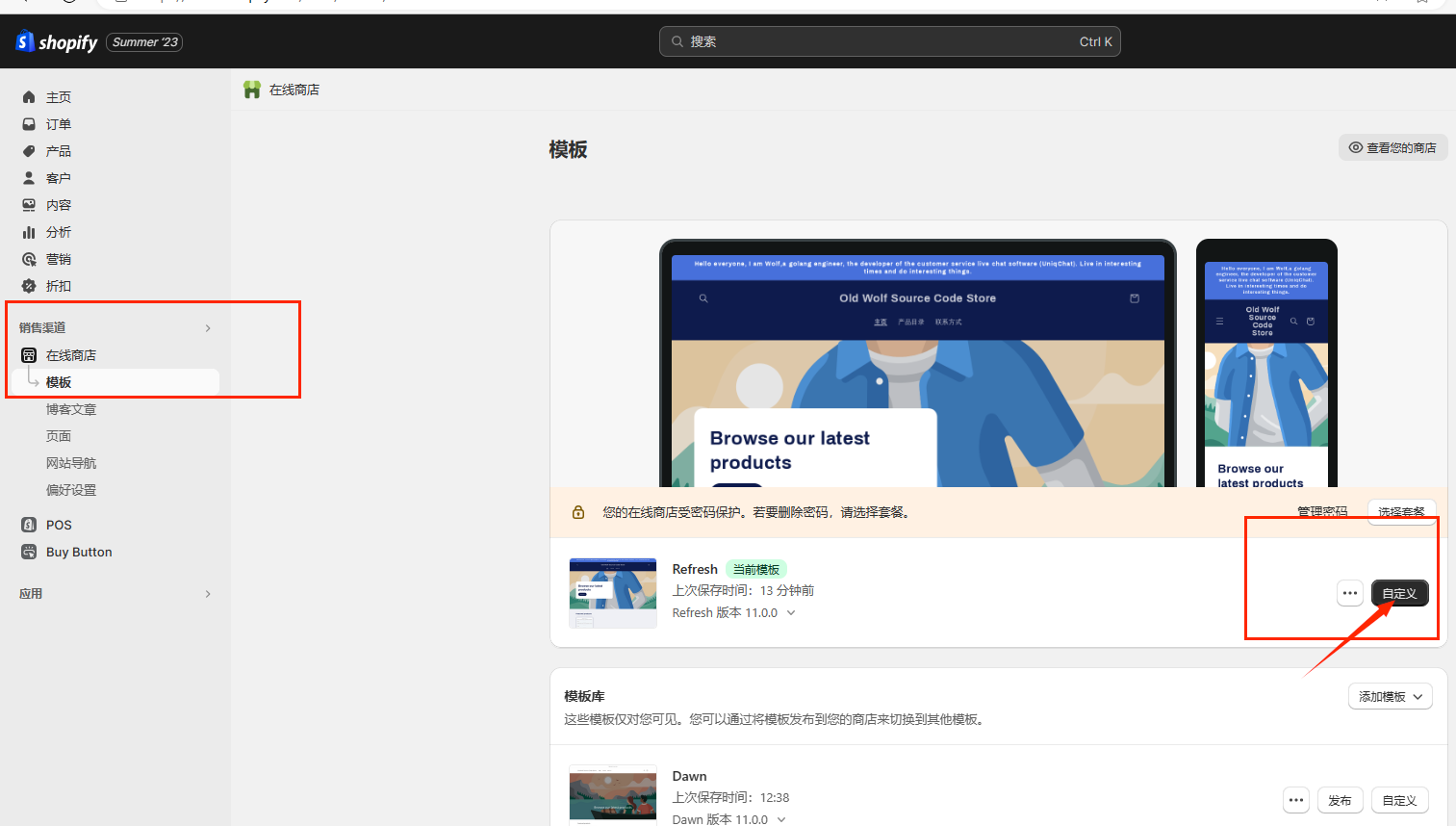Open the three-dot menu for the Refresh theme
1456x826 pixels.
coord(1350,593)
